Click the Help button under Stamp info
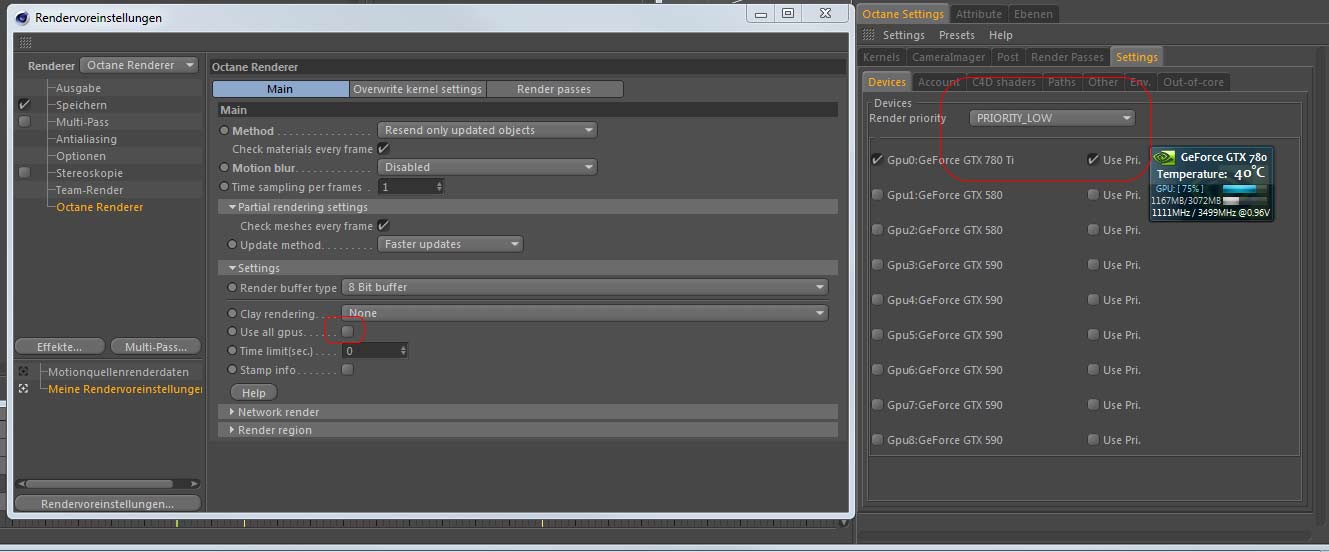 (x=254, y=392)
